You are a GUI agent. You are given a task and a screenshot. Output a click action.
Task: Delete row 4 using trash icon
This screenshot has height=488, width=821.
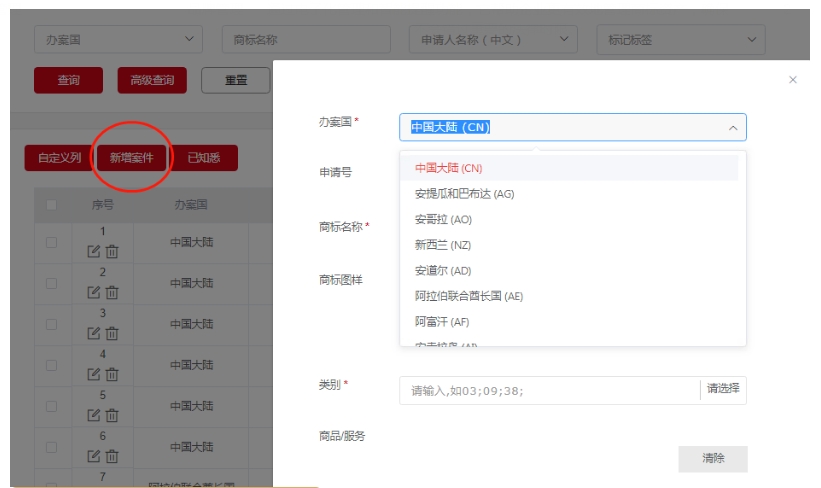[x=112, y=374]
